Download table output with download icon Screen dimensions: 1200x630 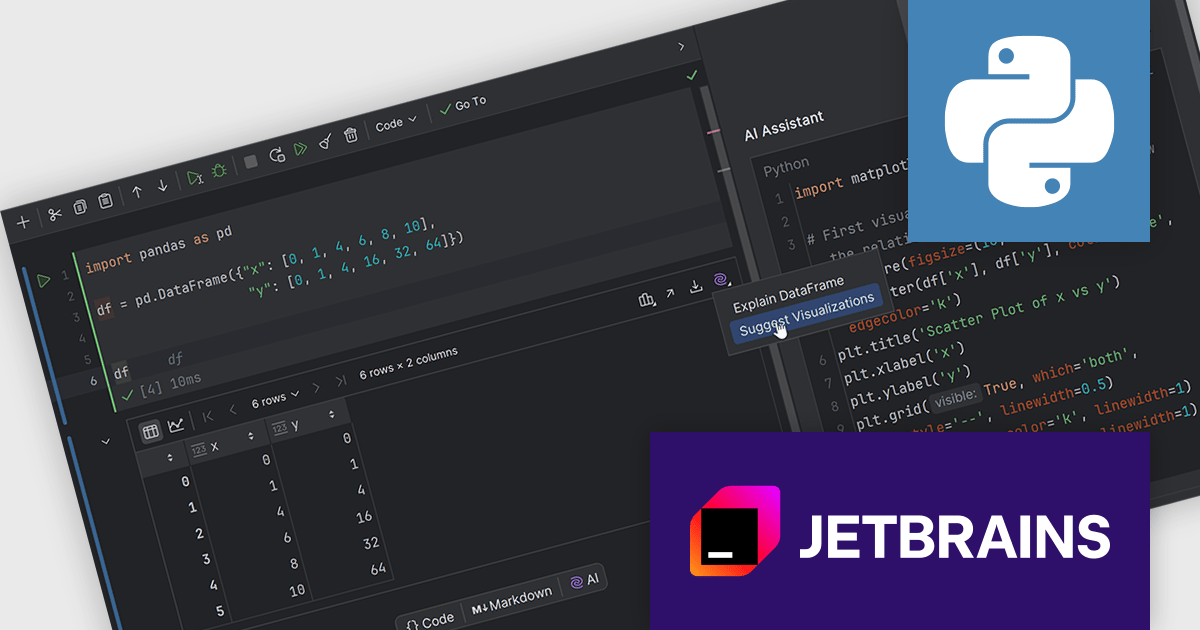(696, 287)
